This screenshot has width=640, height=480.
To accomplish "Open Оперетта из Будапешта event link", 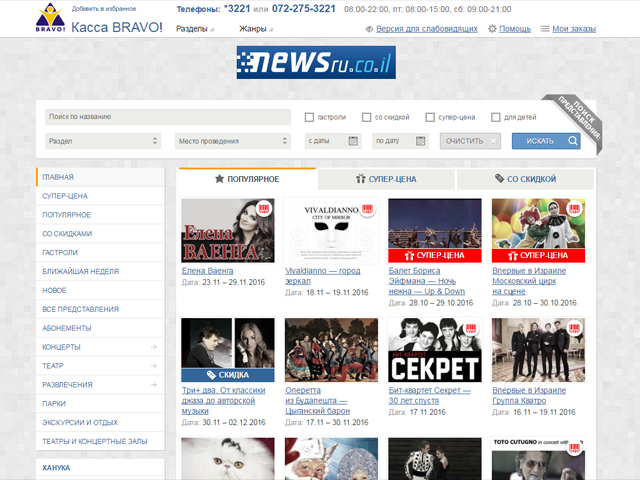I will [318, 400].
